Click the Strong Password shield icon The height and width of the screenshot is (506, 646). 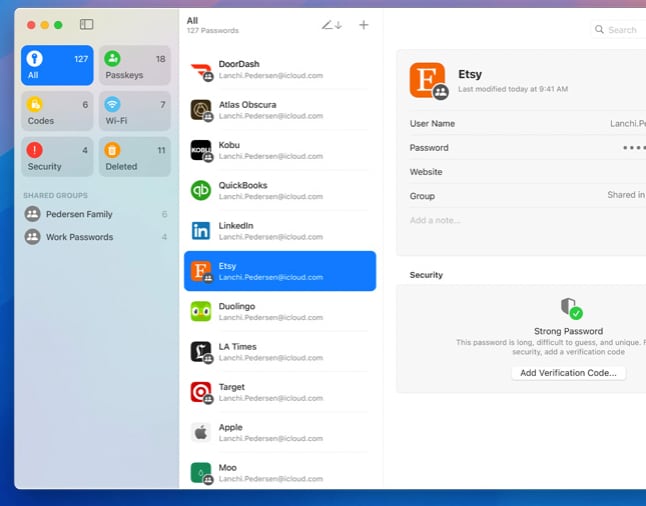point(571,308)
